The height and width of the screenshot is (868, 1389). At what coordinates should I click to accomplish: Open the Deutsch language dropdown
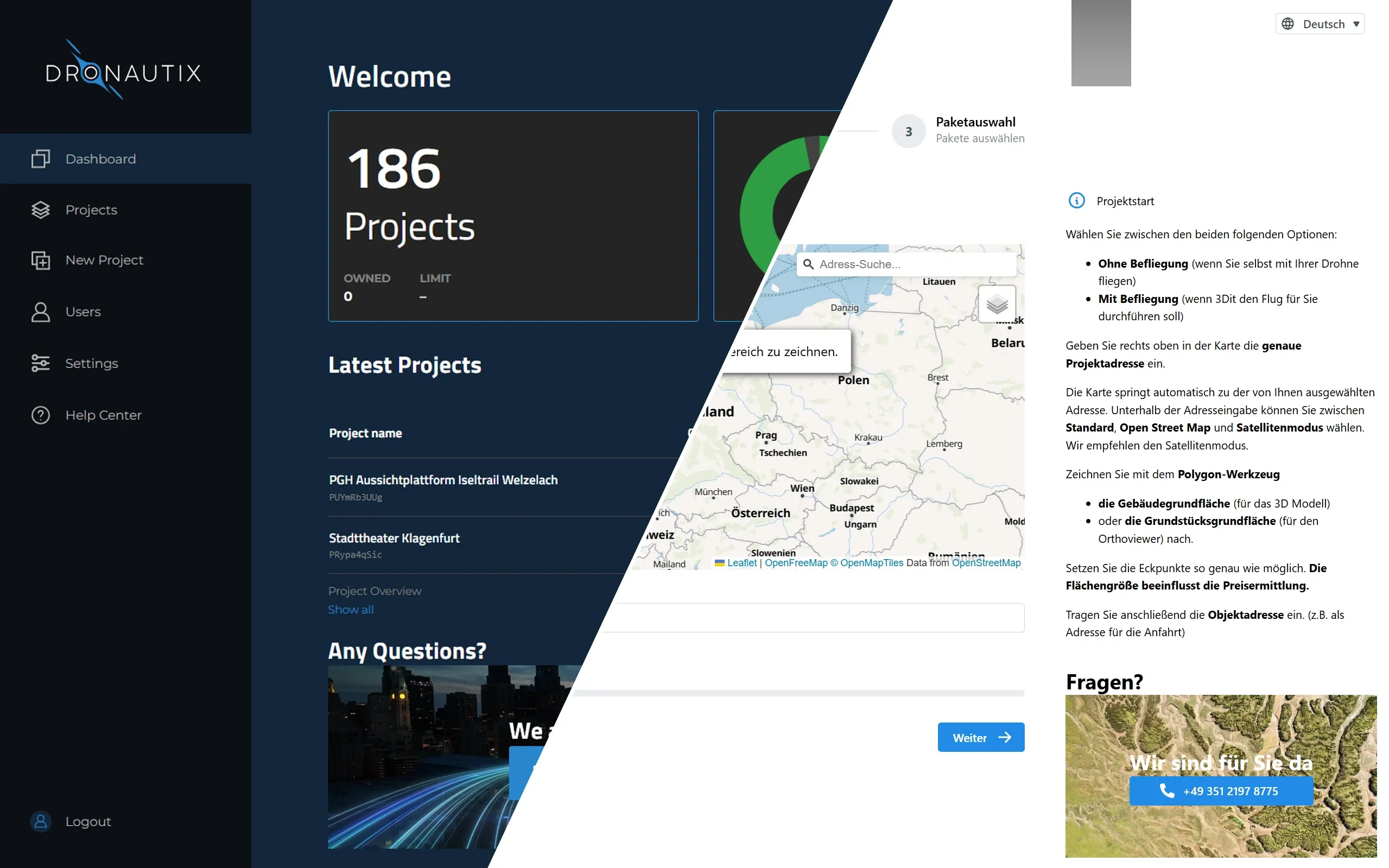[x=1320, y=24]
